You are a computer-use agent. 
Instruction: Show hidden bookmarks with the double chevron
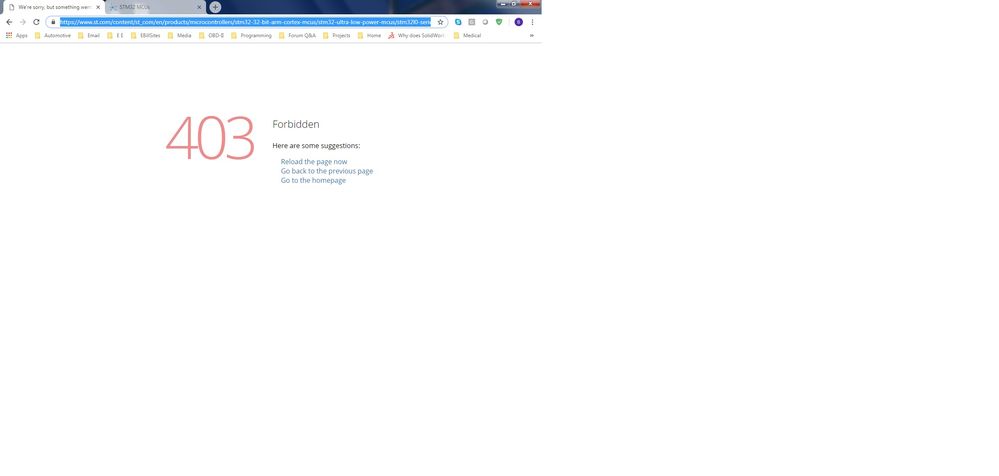pos(531,36)
